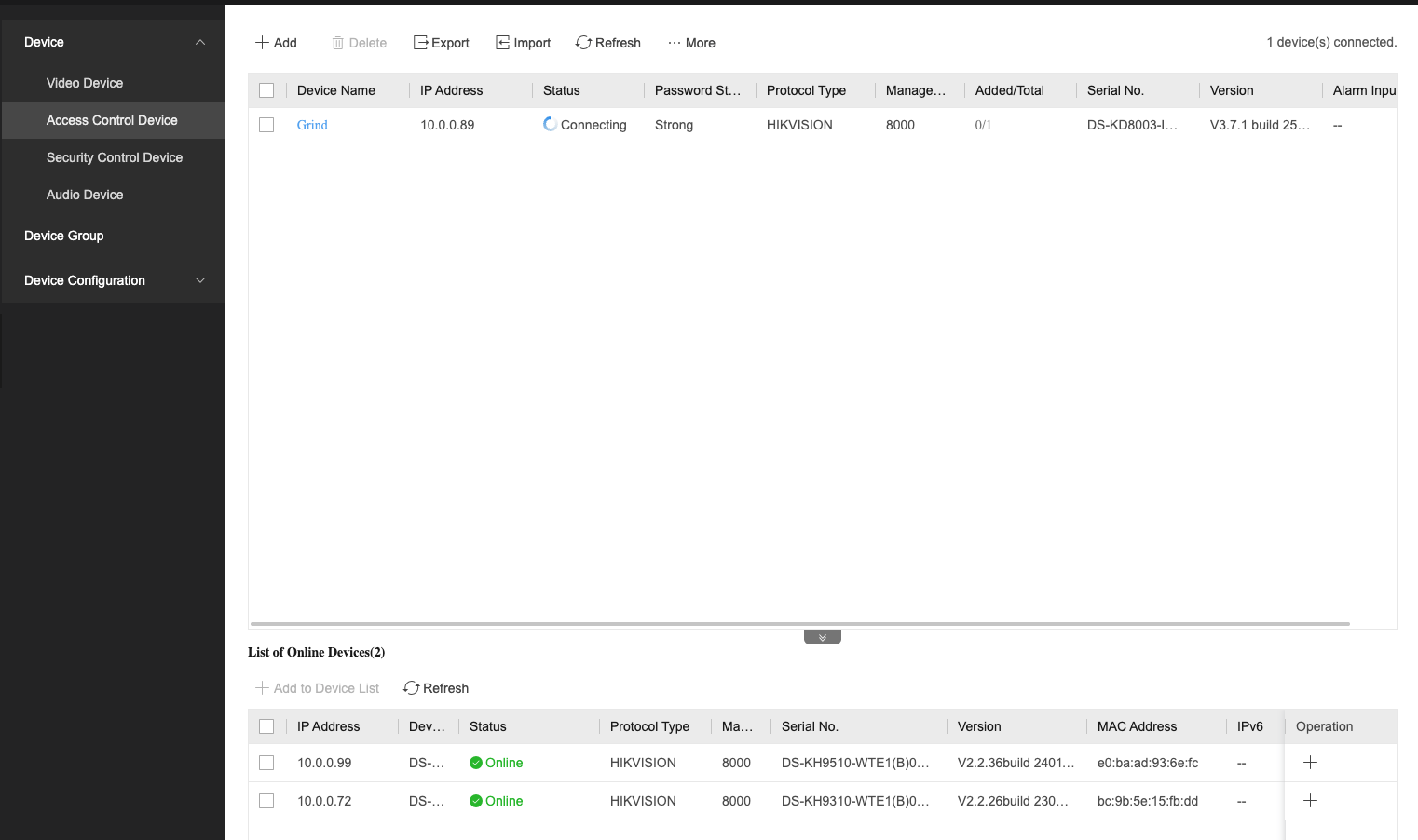Expand the Device Configuration section
Viewport: 1418px width, 840px height.
click(x=199, y=280)
